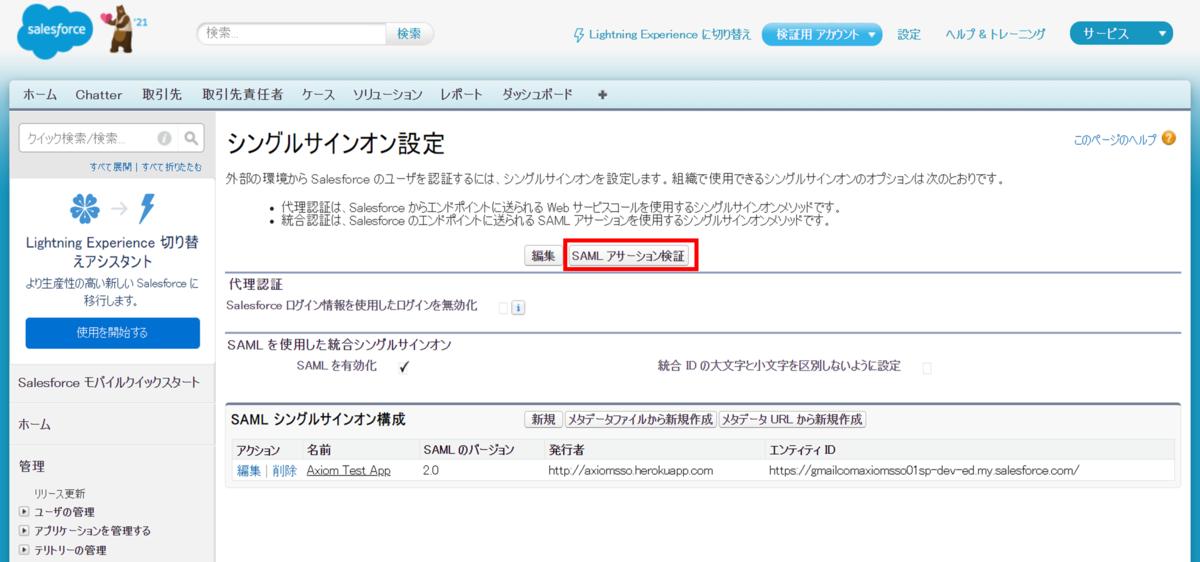Click the リリース更新 sidebar link
The image size is (1200, 562).
pyautogui.click(x=59, y=494)
